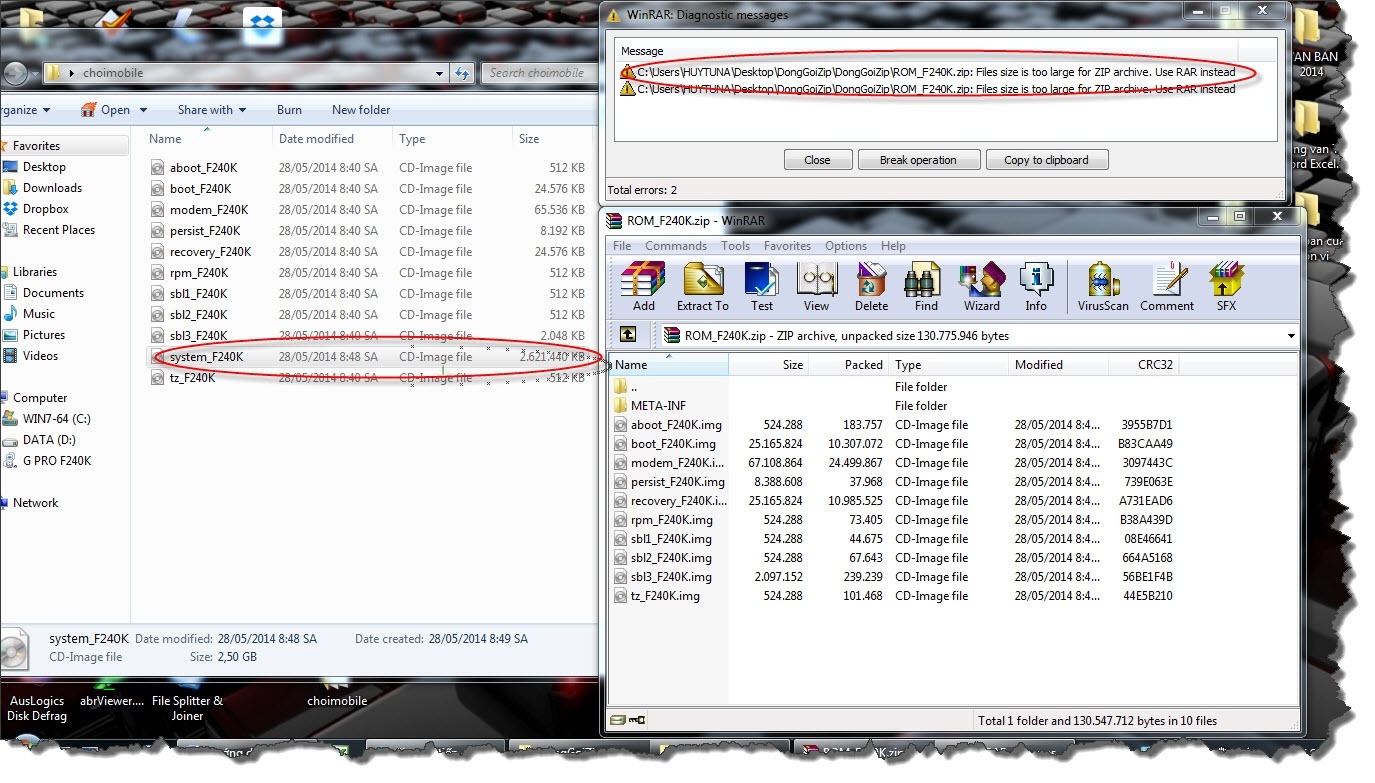
Task: Click aboot_F240K.img file icon in WinRAR
Action: [620, 425]
